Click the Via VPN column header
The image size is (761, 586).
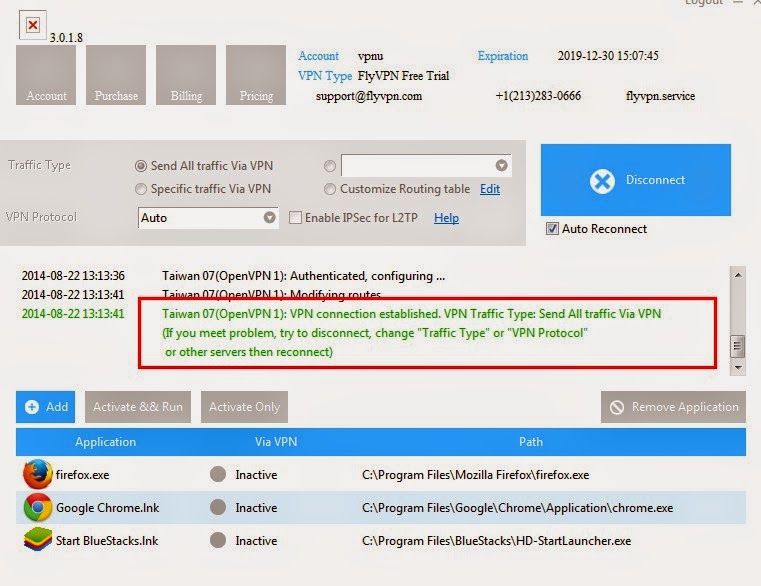point(276,442)
